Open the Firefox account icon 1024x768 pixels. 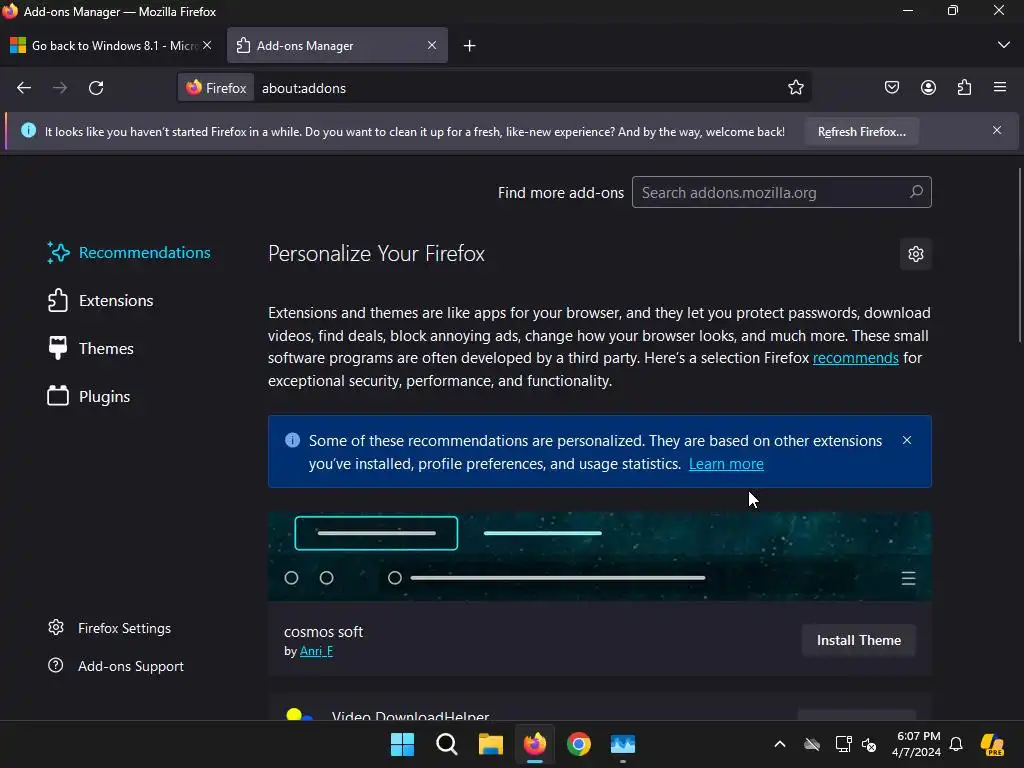click(928, 88)
